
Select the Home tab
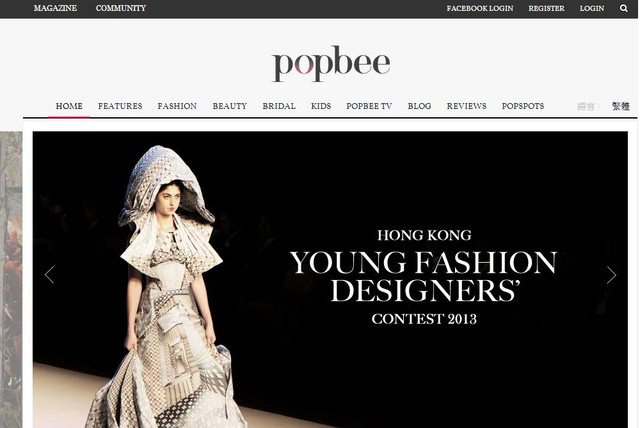[x=69, y=106]
